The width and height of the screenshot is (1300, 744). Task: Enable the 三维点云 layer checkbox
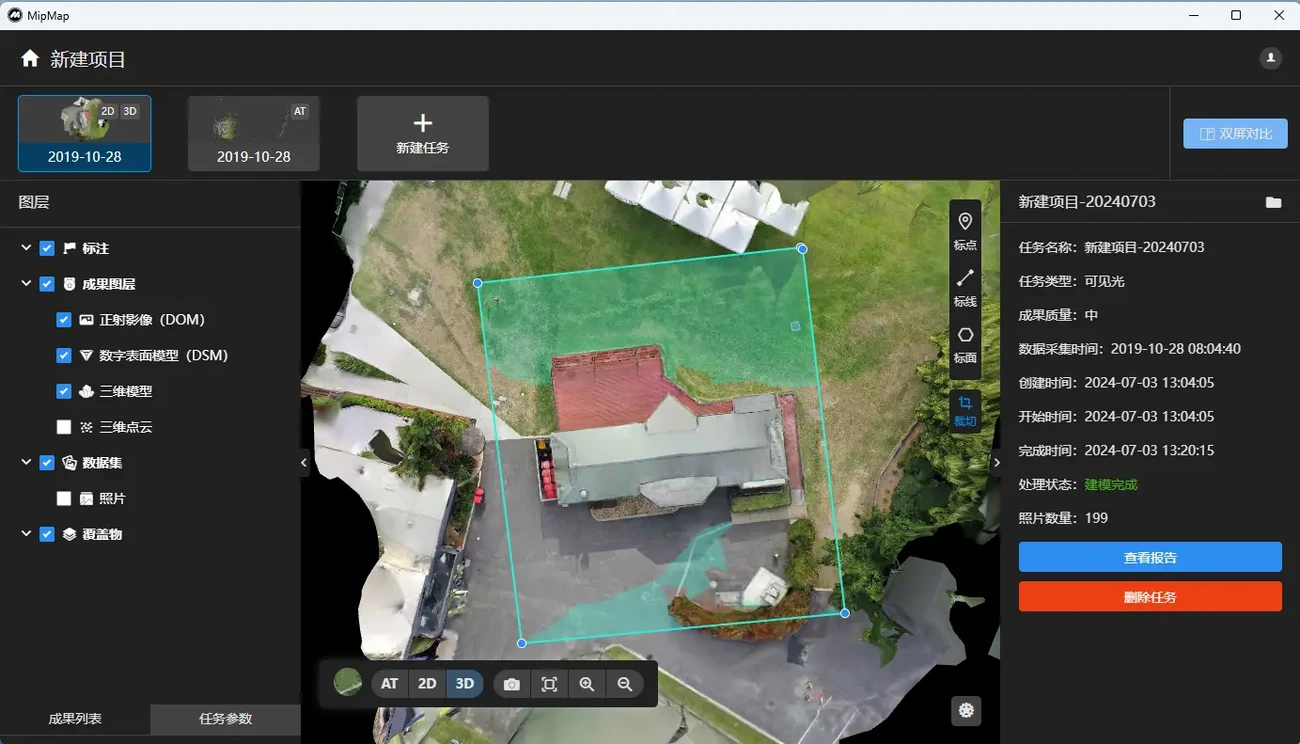point(64,427)
